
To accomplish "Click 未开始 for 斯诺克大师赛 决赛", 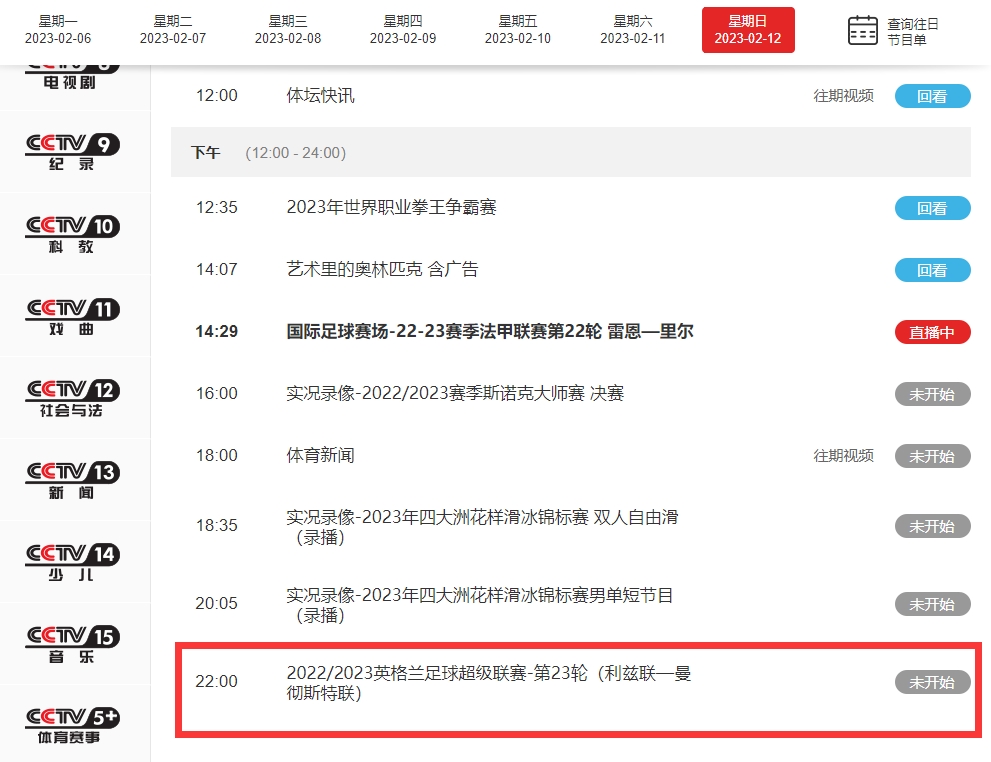I will coord(932,394).
